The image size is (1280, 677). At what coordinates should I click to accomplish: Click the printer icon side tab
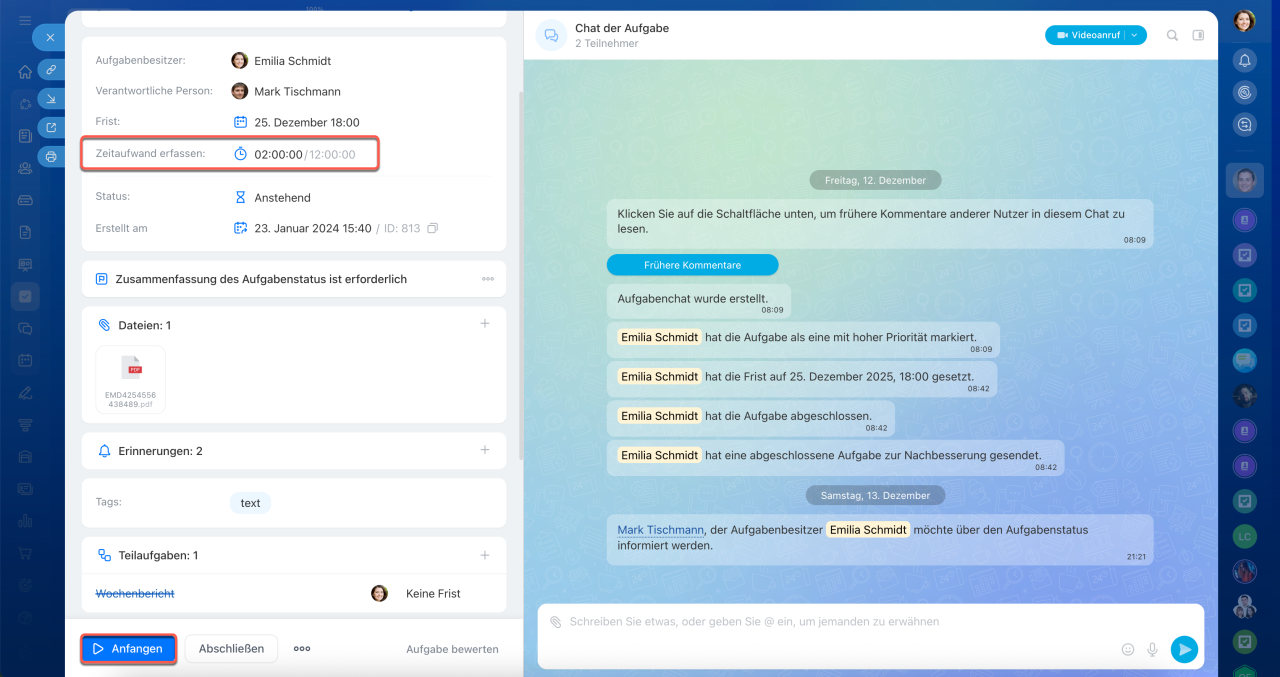tap(51, 157)
